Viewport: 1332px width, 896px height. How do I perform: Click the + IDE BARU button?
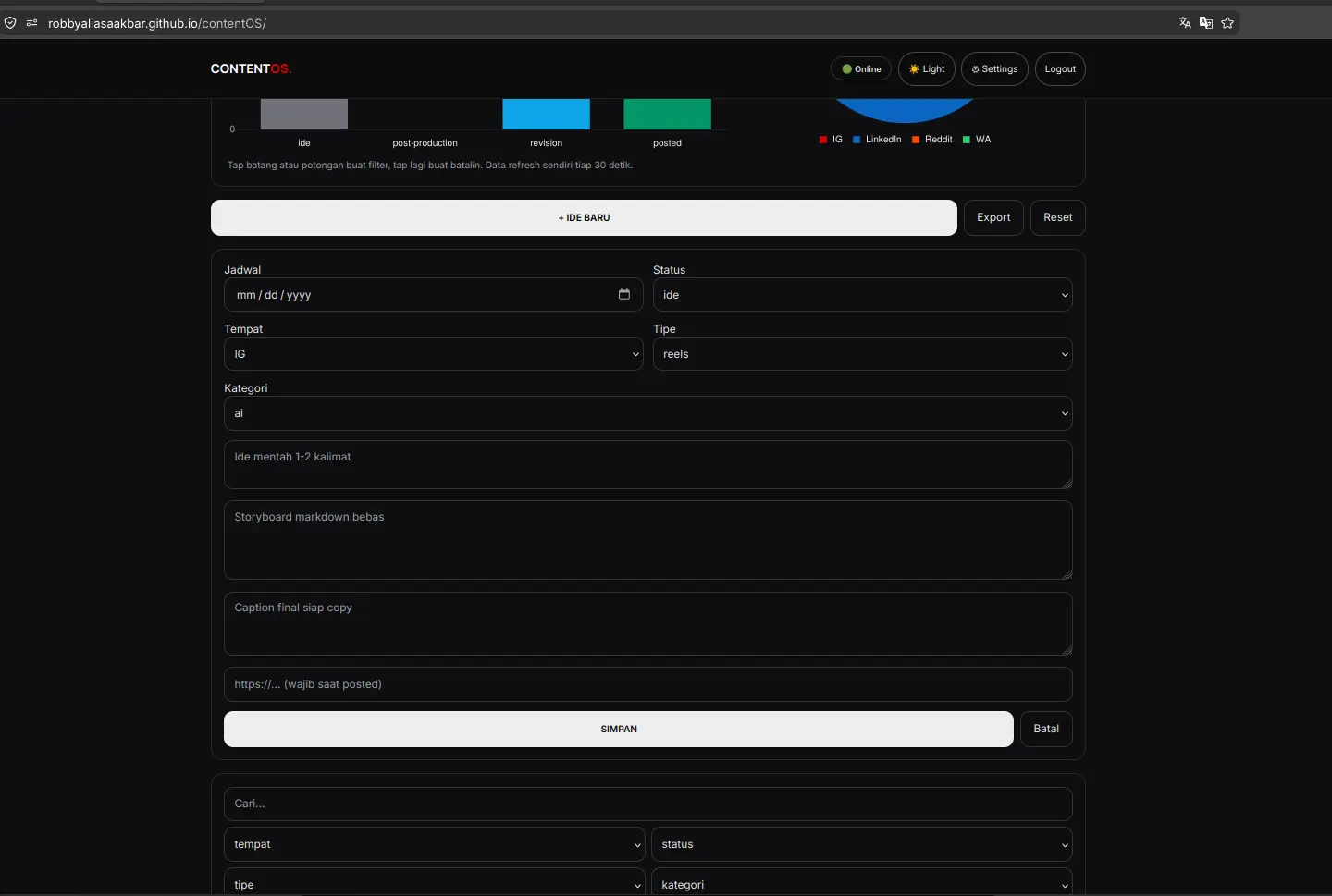click(x=584, y=218)
